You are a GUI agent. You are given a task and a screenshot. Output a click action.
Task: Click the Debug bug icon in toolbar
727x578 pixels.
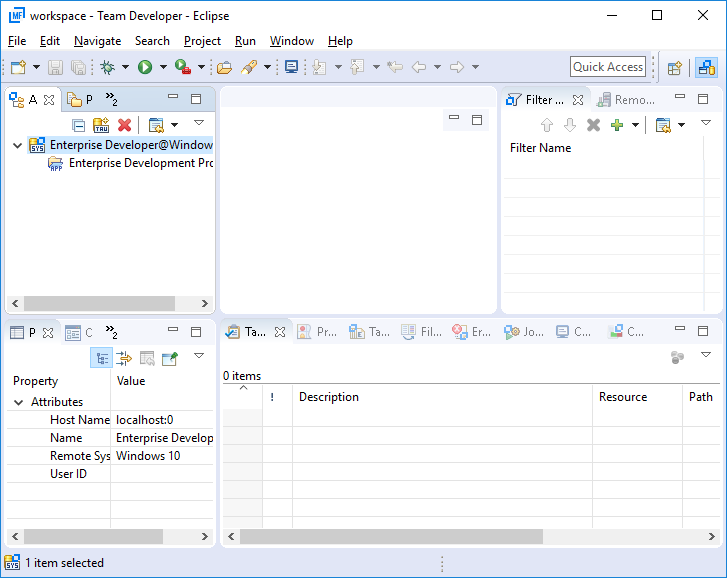click(107, 67)
